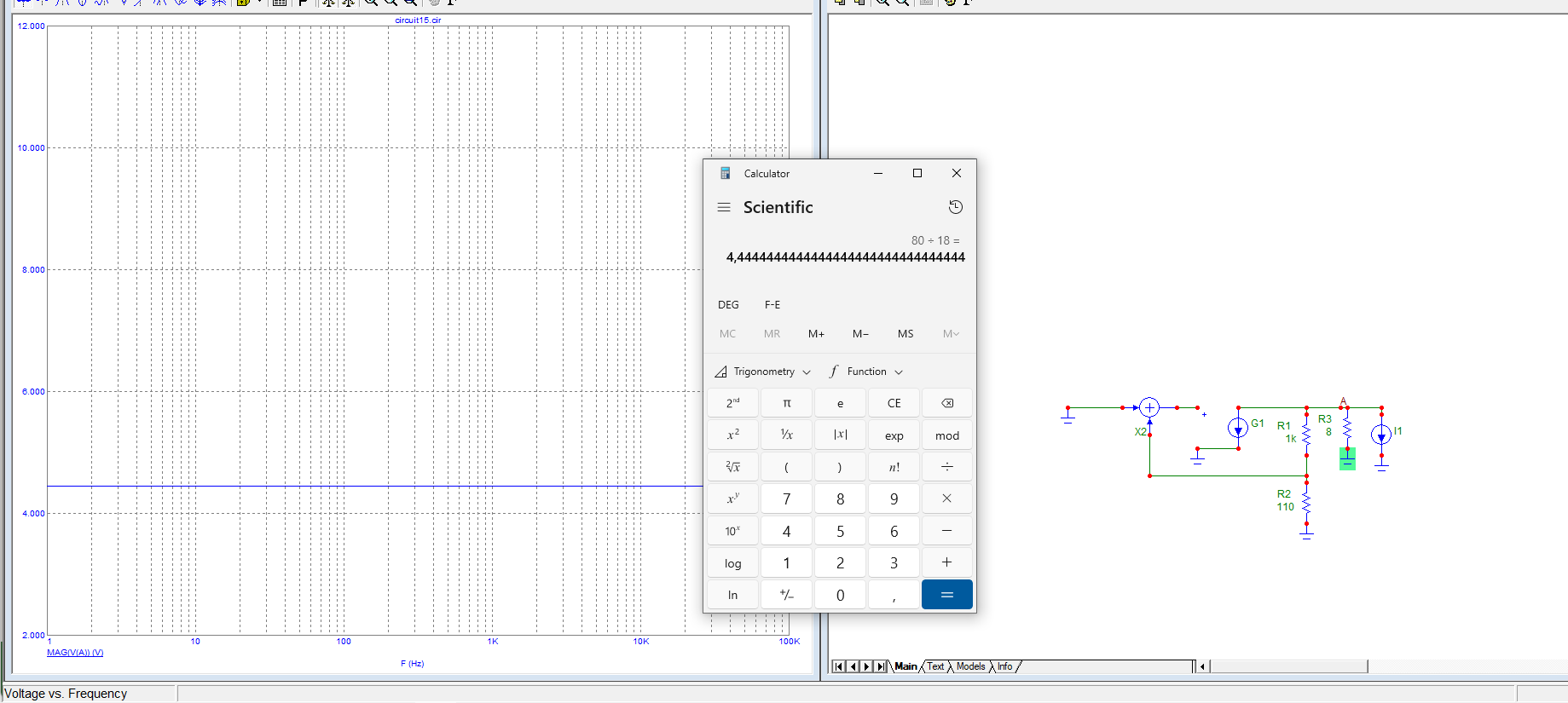Click the absolute value |x| key

tap(840, 435)
